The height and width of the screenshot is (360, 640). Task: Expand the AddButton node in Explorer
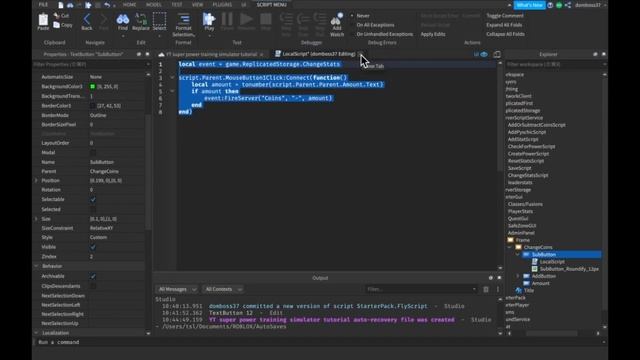point(518,276)
